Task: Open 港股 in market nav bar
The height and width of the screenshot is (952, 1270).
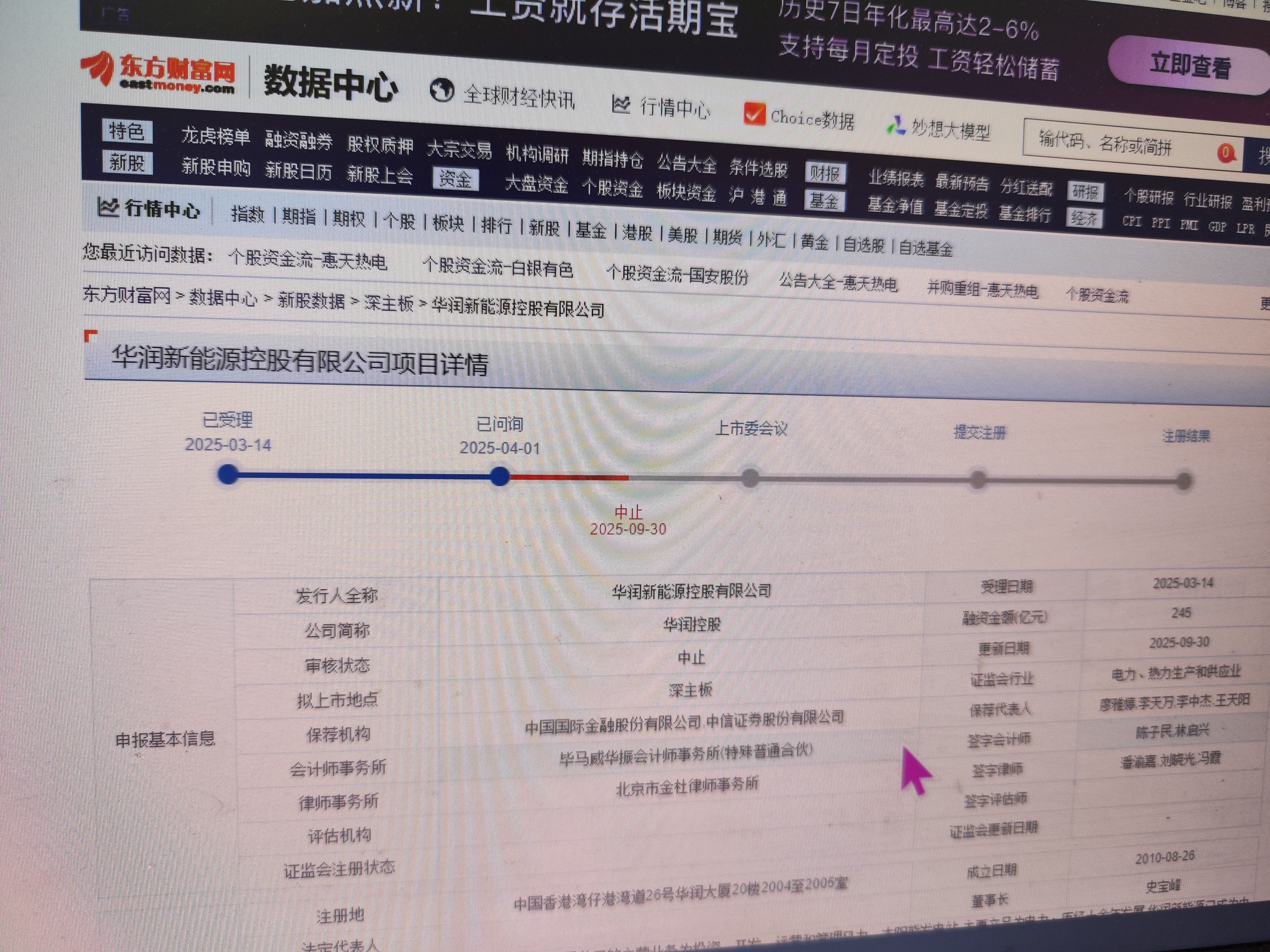Action: [x=637, y=233]
